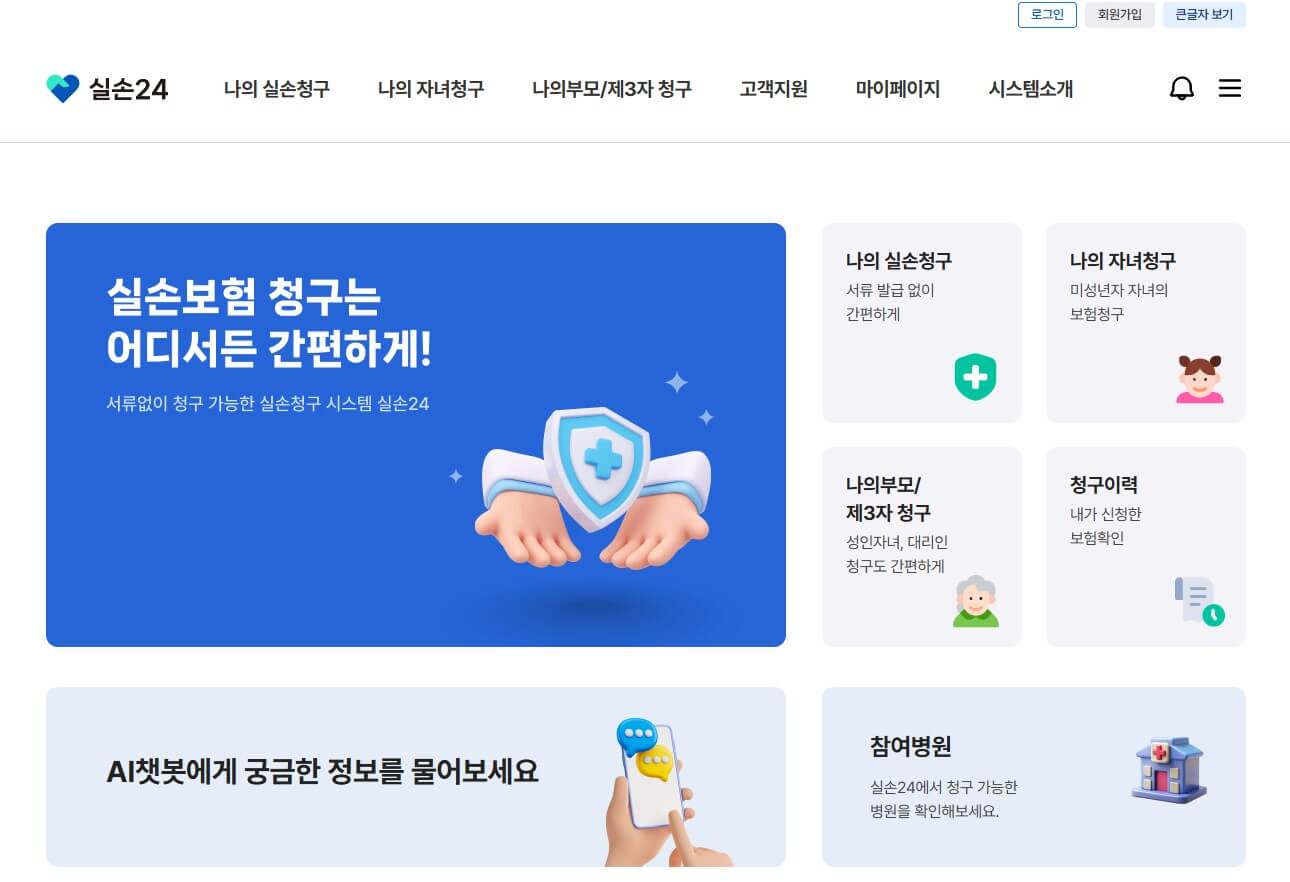Screen dimensions: 1290x882
Task: Go to 마이페이지 in navigation
Action: (898, 89)
